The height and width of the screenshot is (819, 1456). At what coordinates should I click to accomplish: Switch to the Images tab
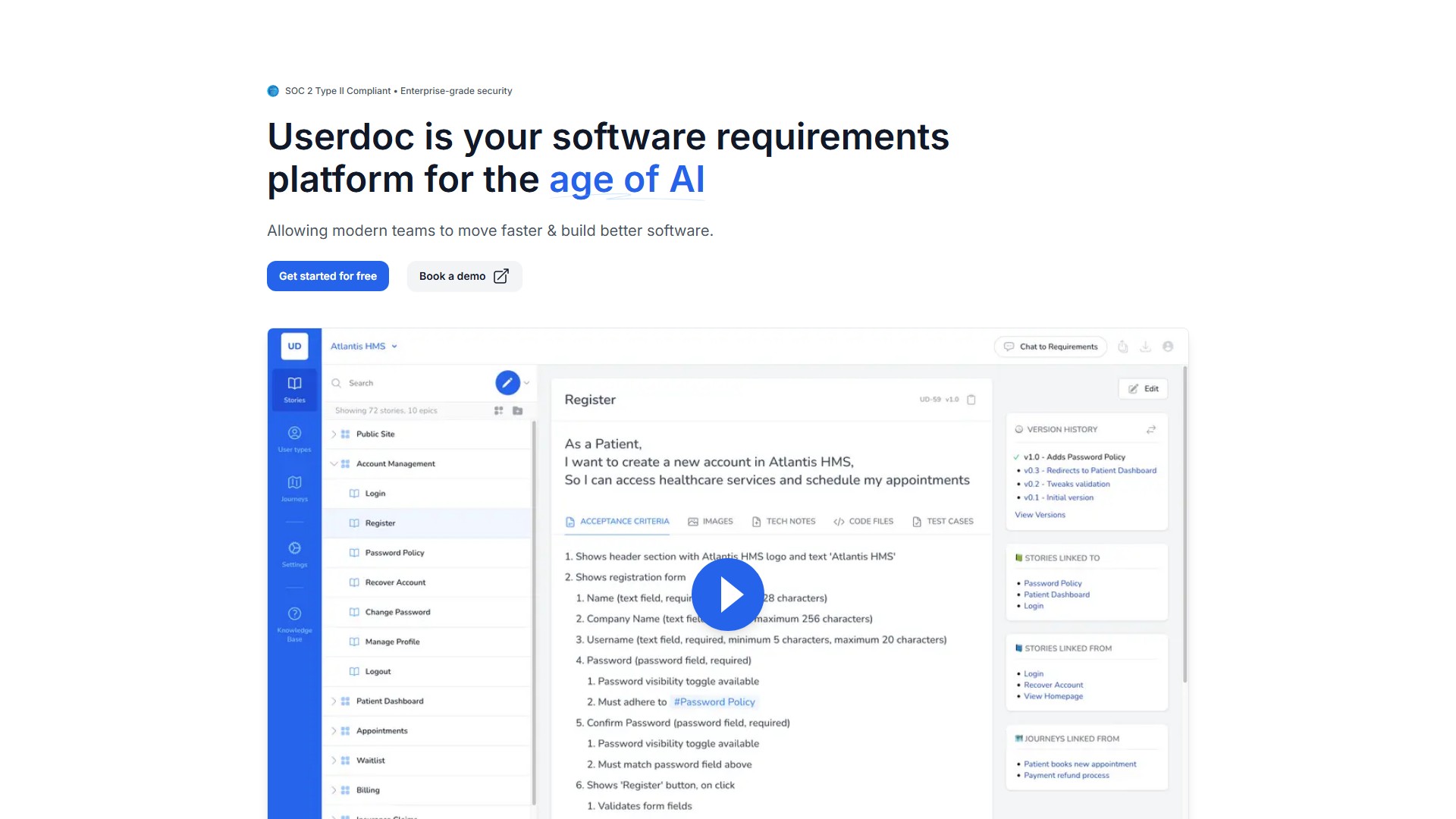tap(710, 521)
